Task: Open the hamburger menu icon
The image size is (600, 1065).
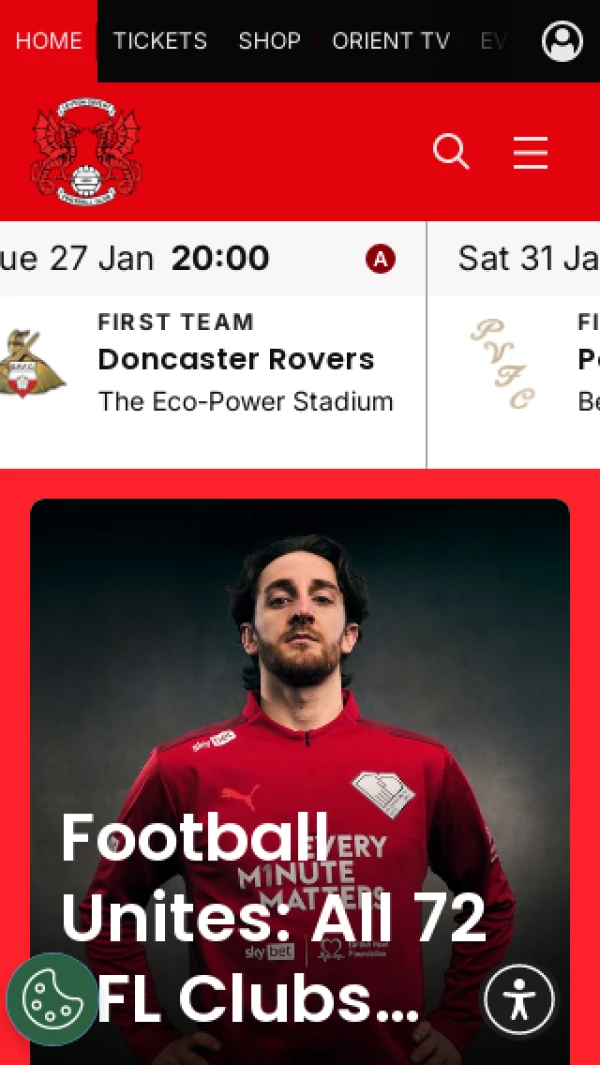Action: (531, 152)
